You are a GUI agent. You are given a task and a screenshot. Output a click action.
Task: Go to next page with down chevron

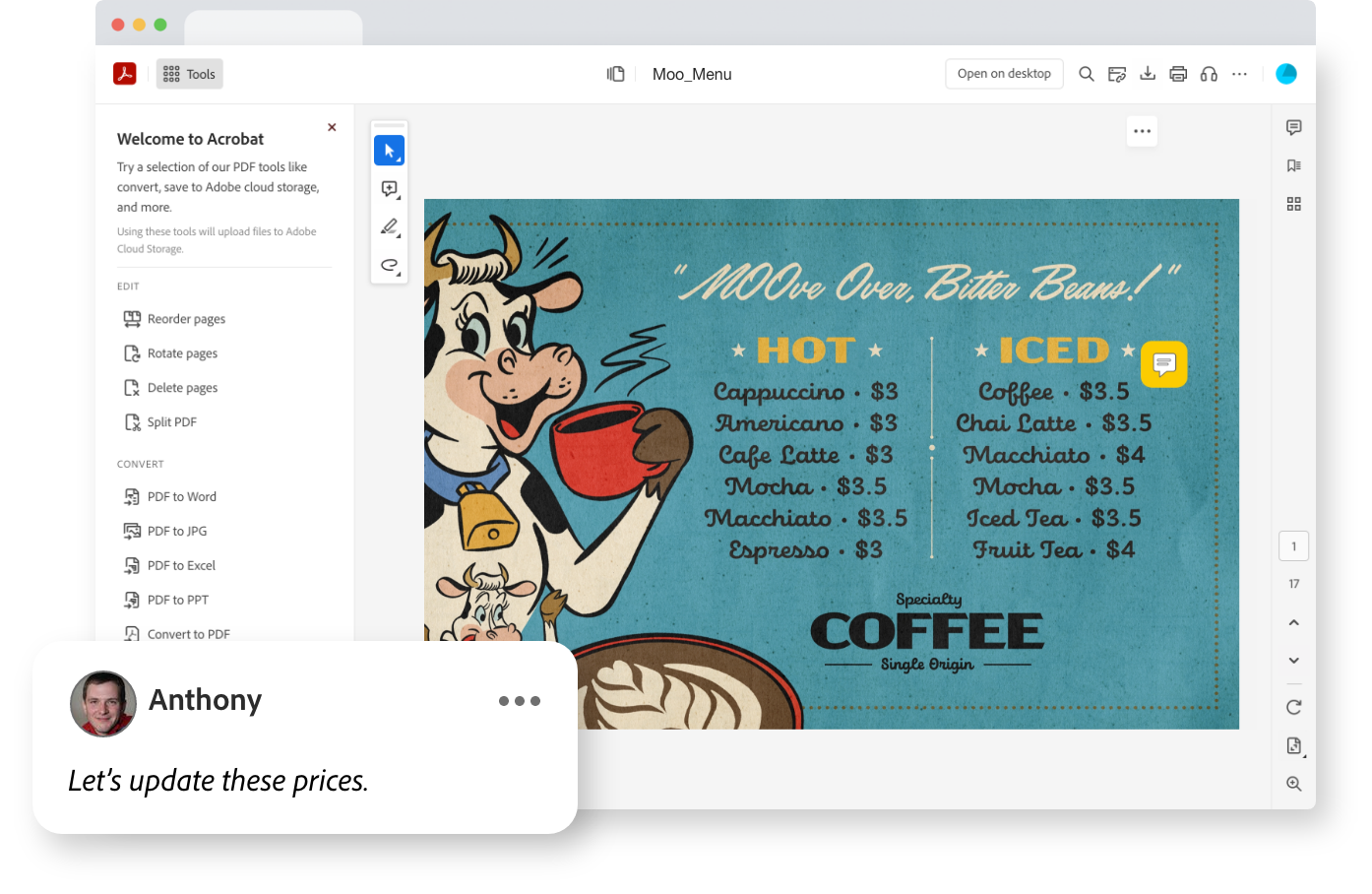[1294, 661]
